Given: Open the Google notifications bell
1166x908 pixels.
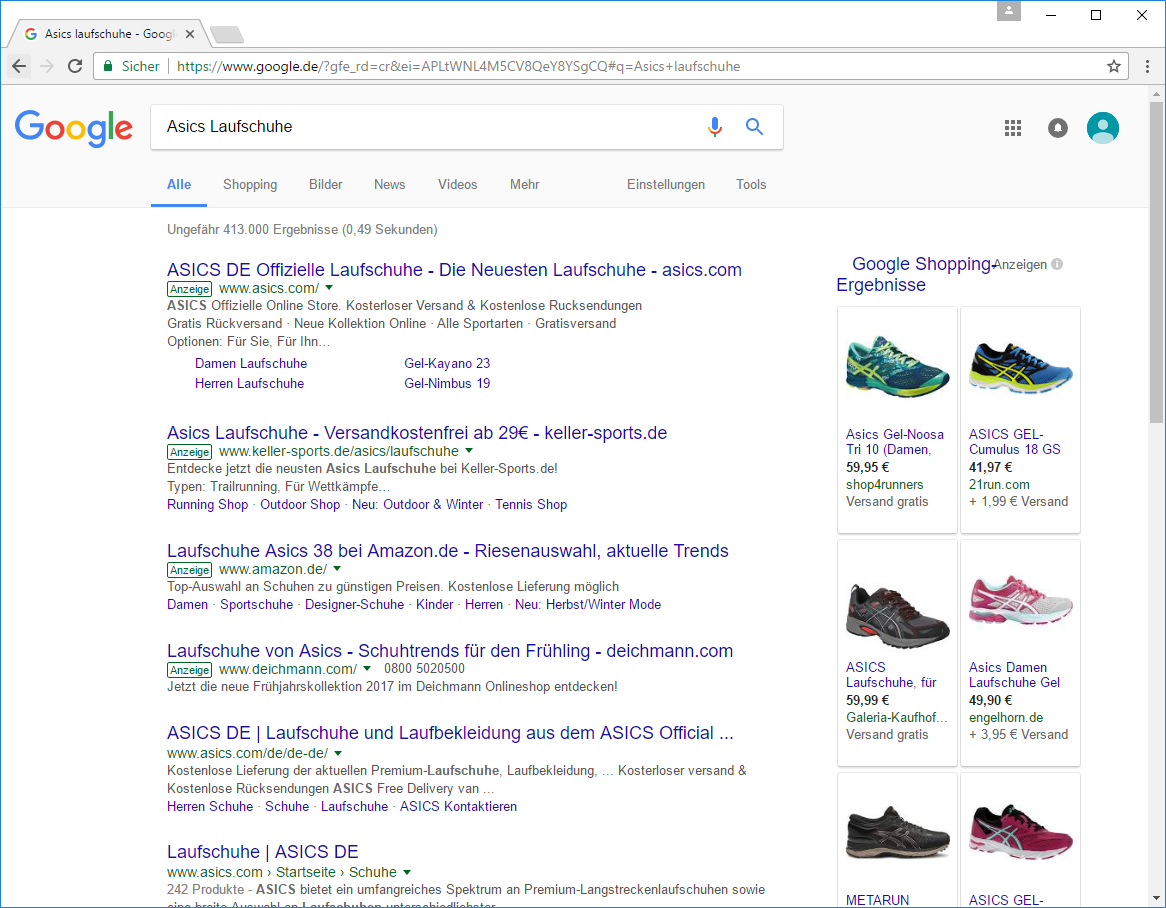Looking at the screenshot, I should [1057, 128].
